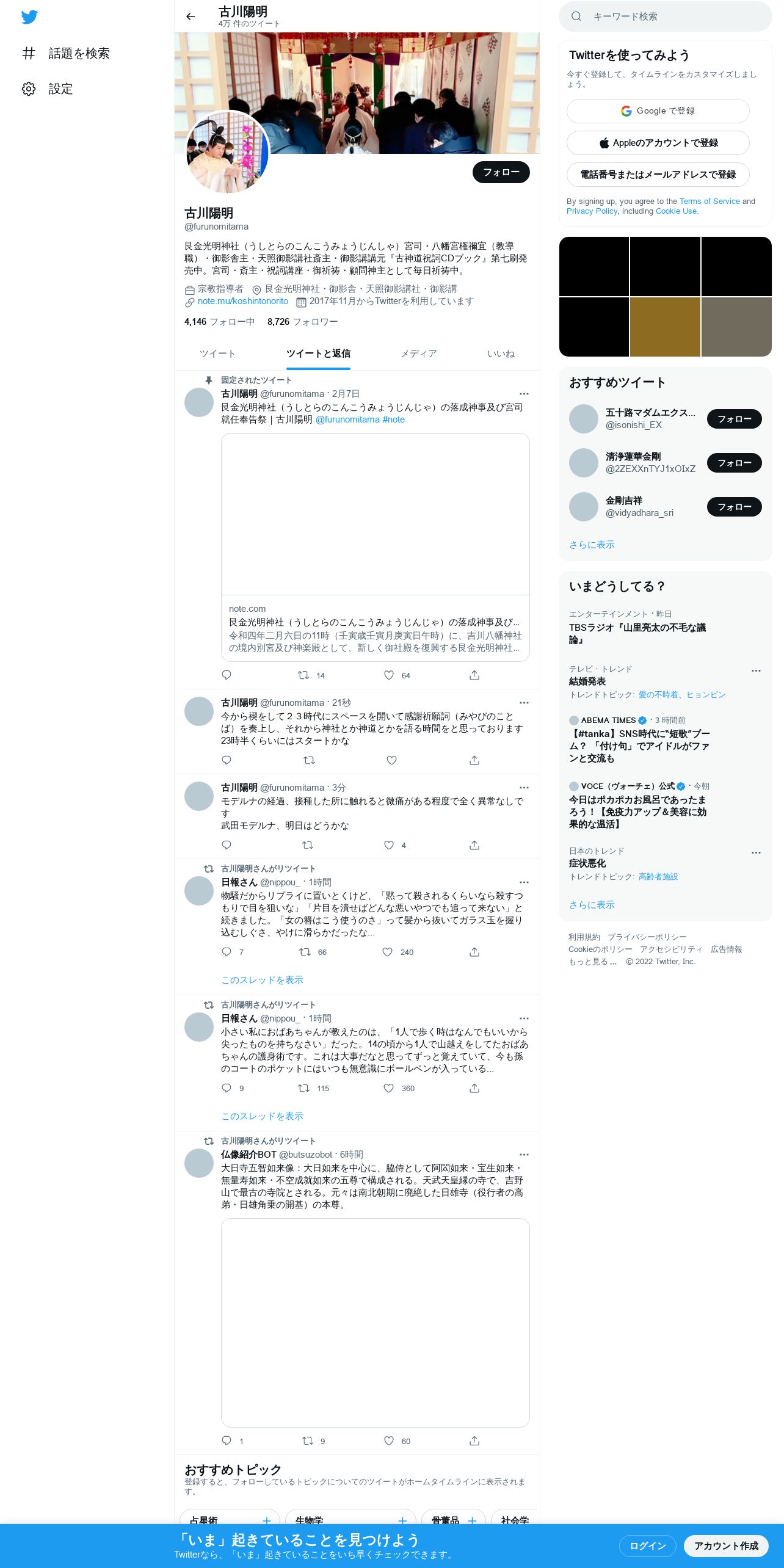Switch to the メディア tab
Viewport: 784px width, 1568px height.
point(419,354)
